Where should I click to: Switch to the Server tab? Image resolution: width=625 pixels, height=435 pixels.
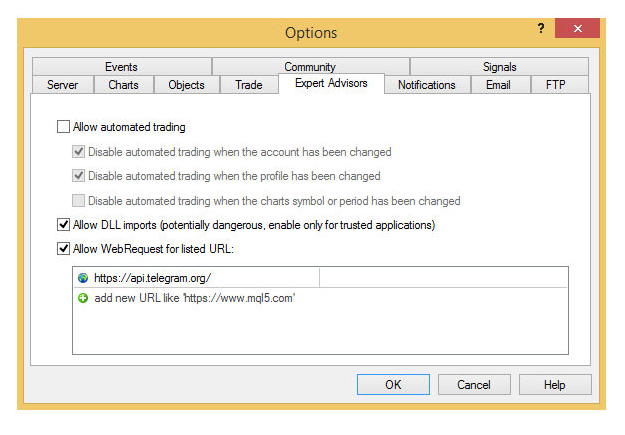pos(63,85)
